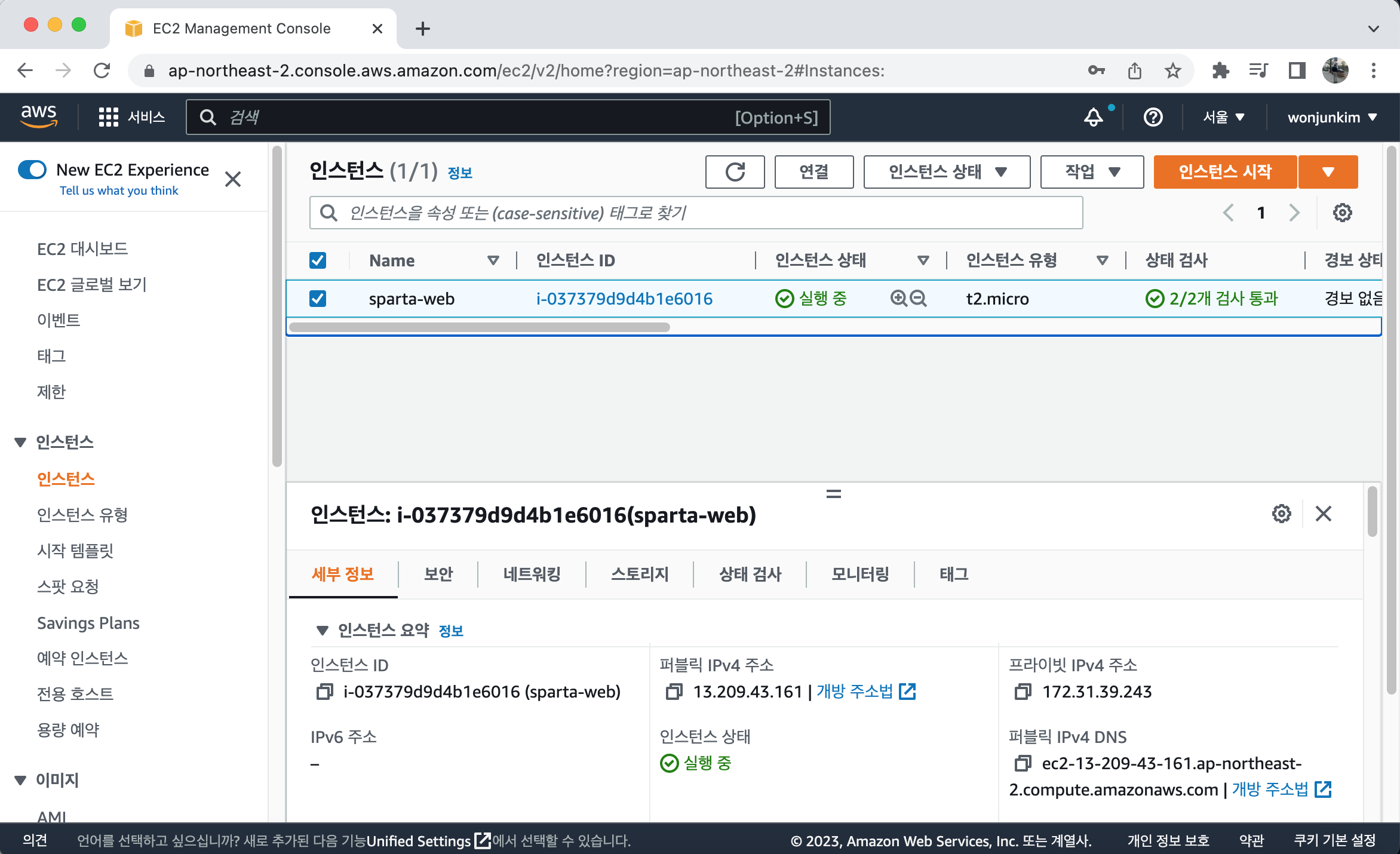The image size is (1400, 854).
Task: Bookmark this page with star icon
Action: 1173,70
